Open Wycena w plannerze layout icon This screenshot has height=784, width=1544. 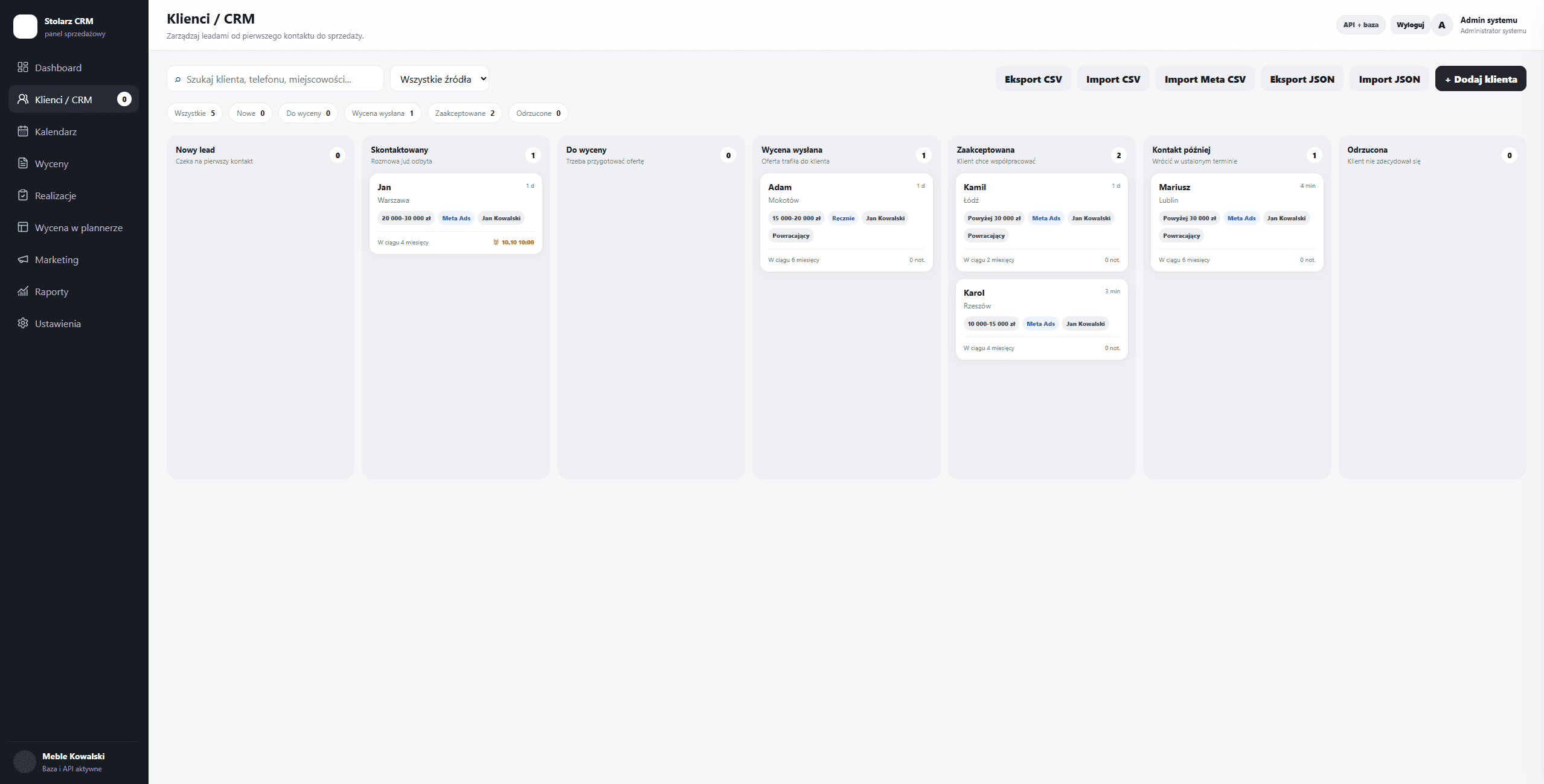tap(23, 227)
